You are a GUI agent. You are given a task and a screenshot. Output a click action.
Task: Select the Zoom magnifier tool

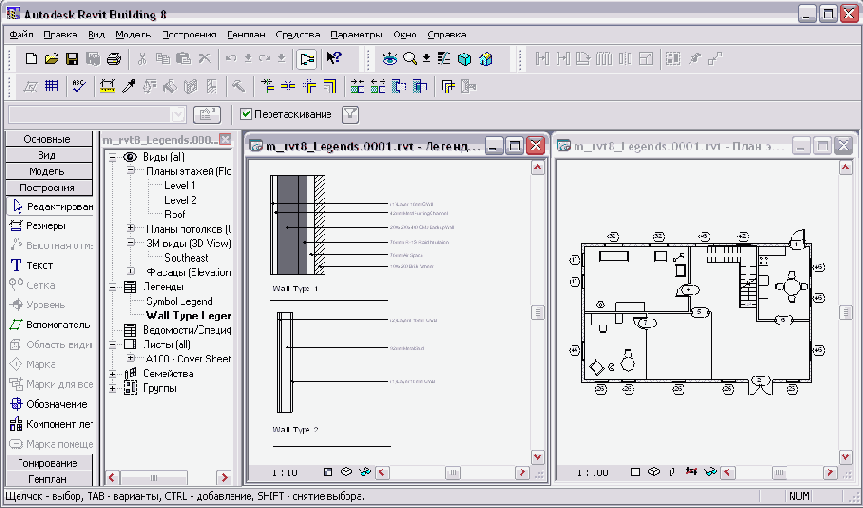[409, 58]
